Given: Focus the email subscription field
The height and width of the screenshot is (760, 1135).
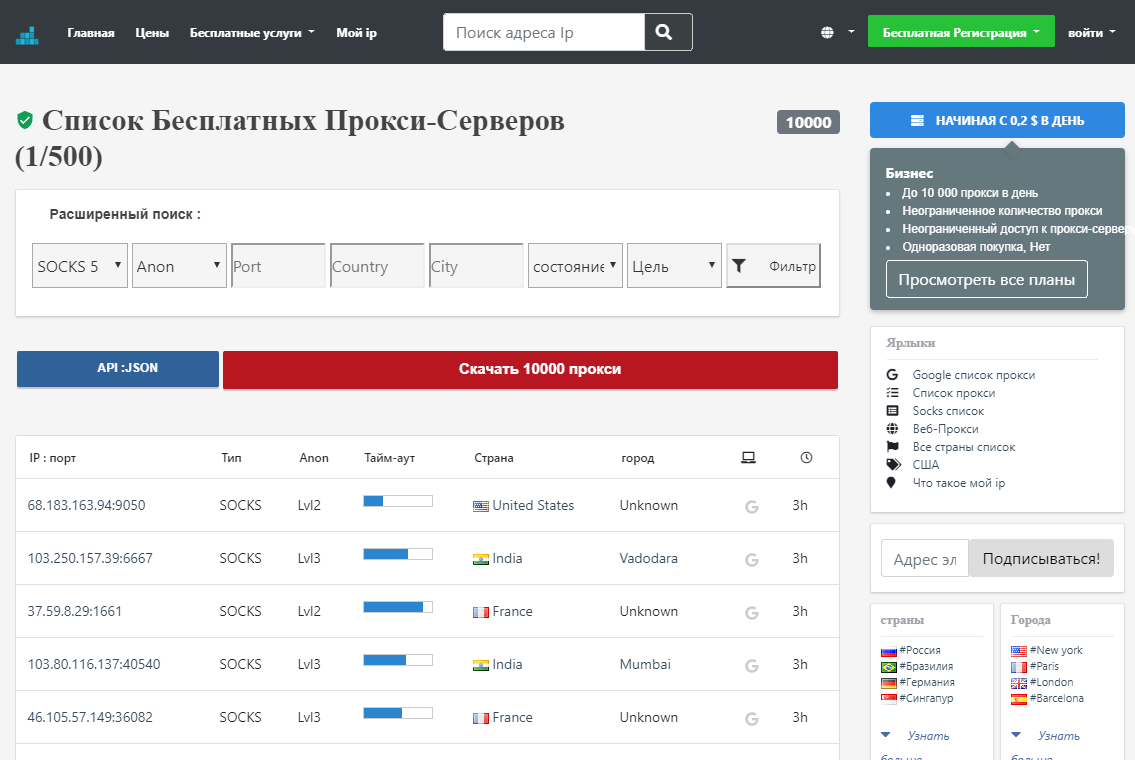Looking at the screenshot, I should coord(924,558).
